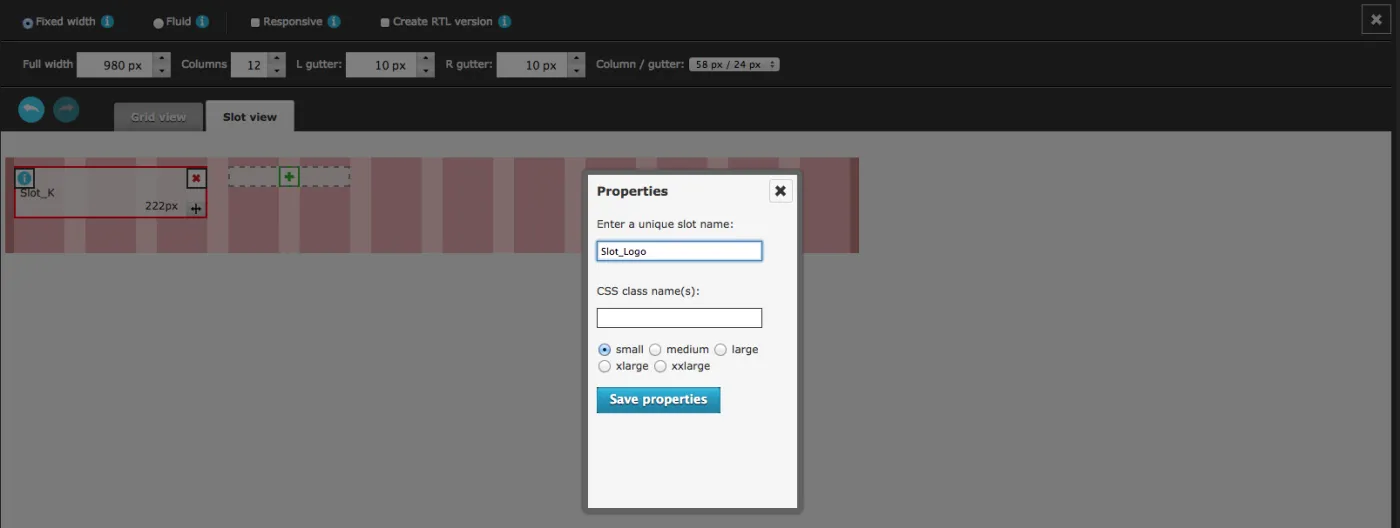Select the large size radio
This screenshot has height=528, width=1400.
720,350
